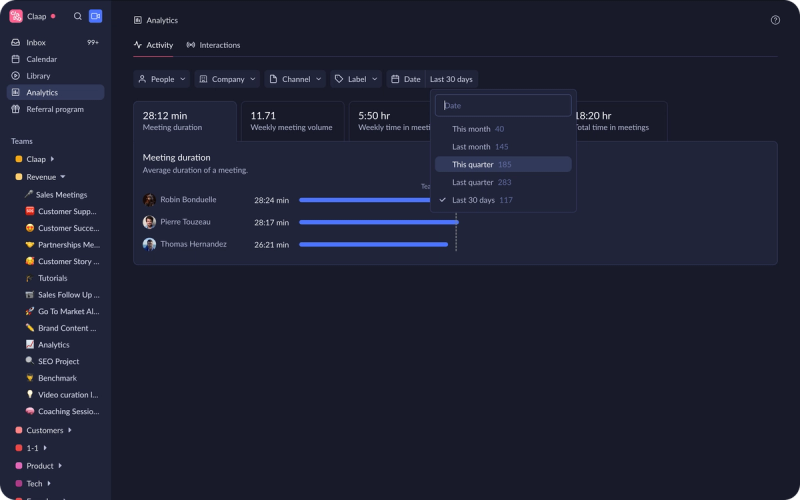Screen dimensions: 800x500
Task: Click Pierre Touzeau's avatar
Action: point(149,222)
